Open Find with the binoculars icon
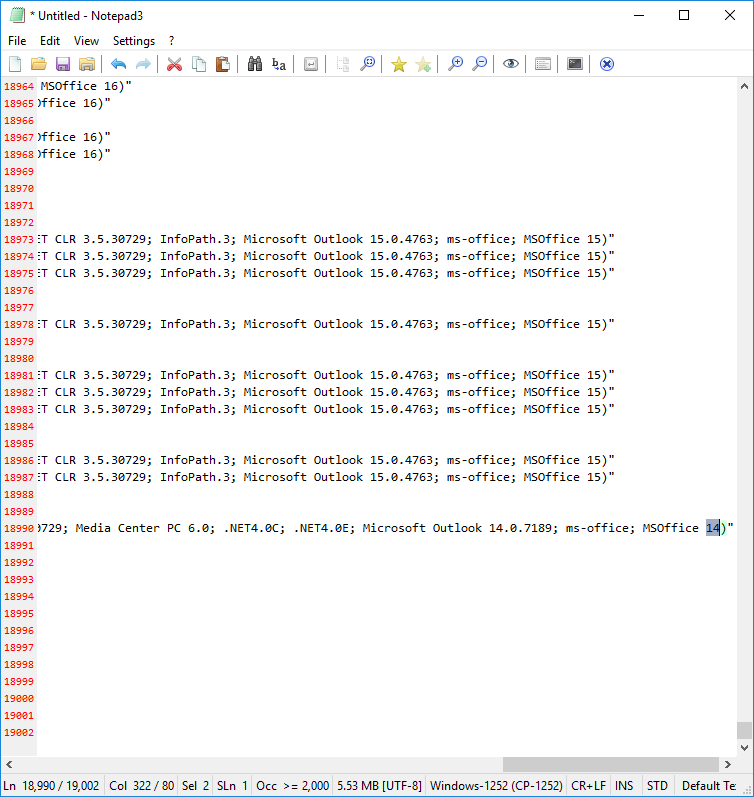This screenshot has width=754, height=797. [x=255, y=64]
